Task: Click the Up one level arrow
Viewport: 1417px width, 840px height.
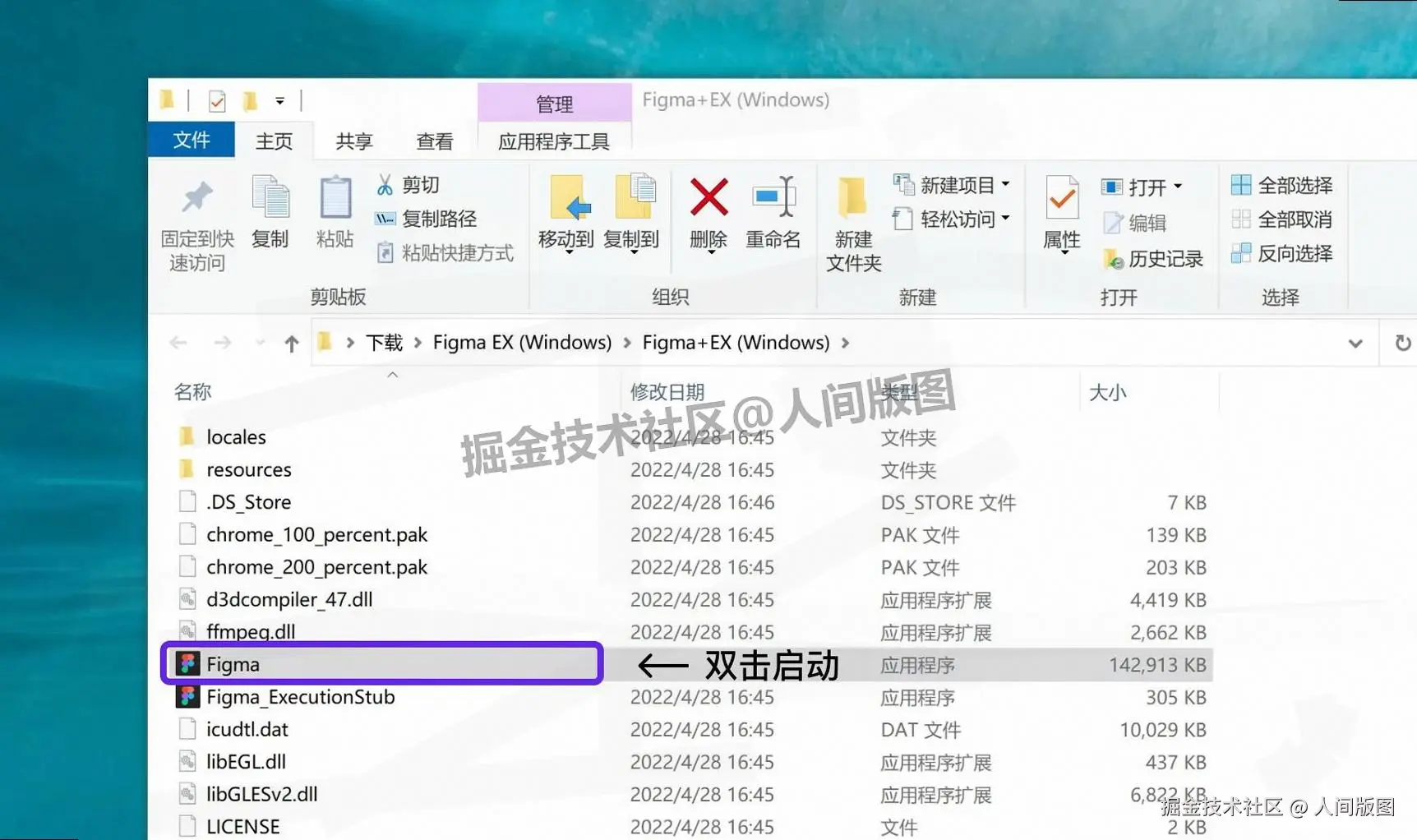Action: (291, 343)
